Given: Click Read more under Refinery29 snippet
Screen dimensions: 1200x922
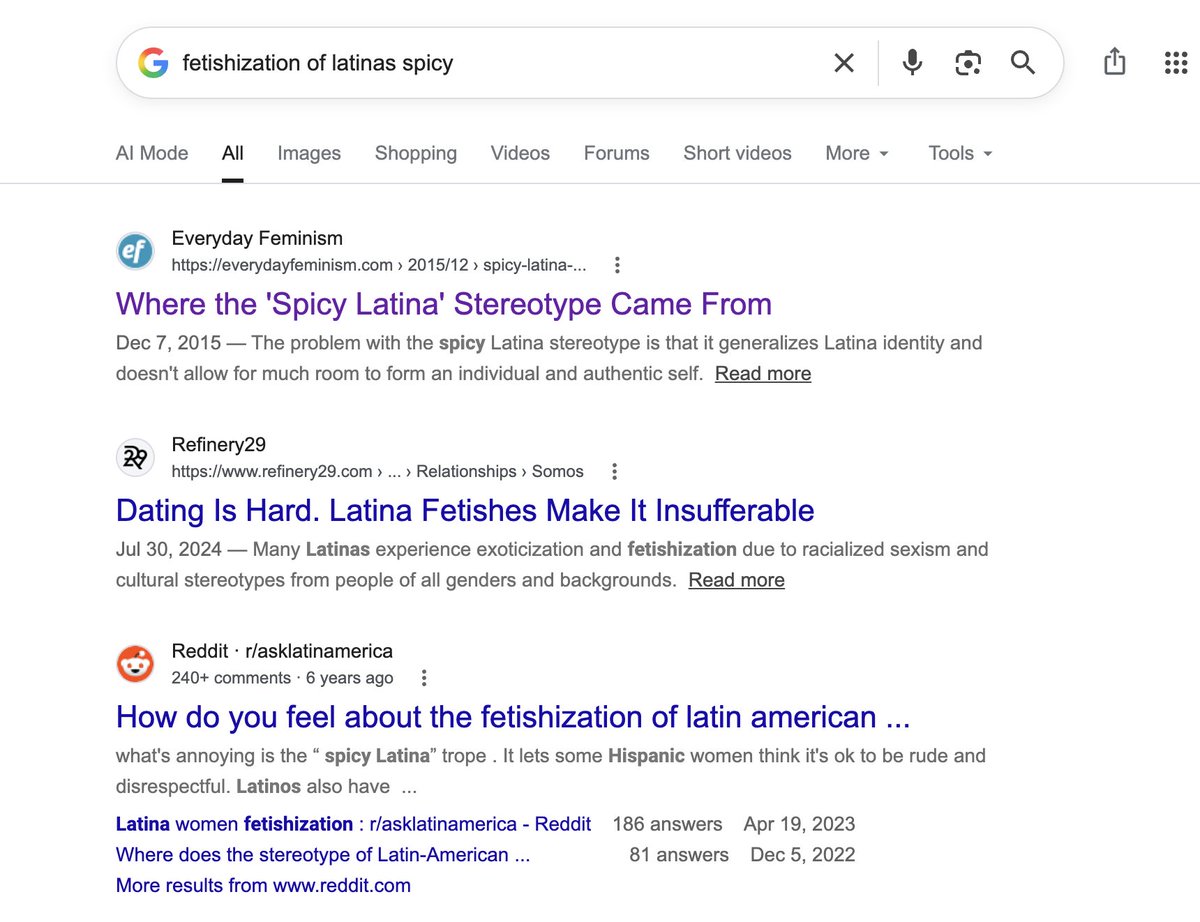Looking at the screenshot, I should tap(737, 580).
